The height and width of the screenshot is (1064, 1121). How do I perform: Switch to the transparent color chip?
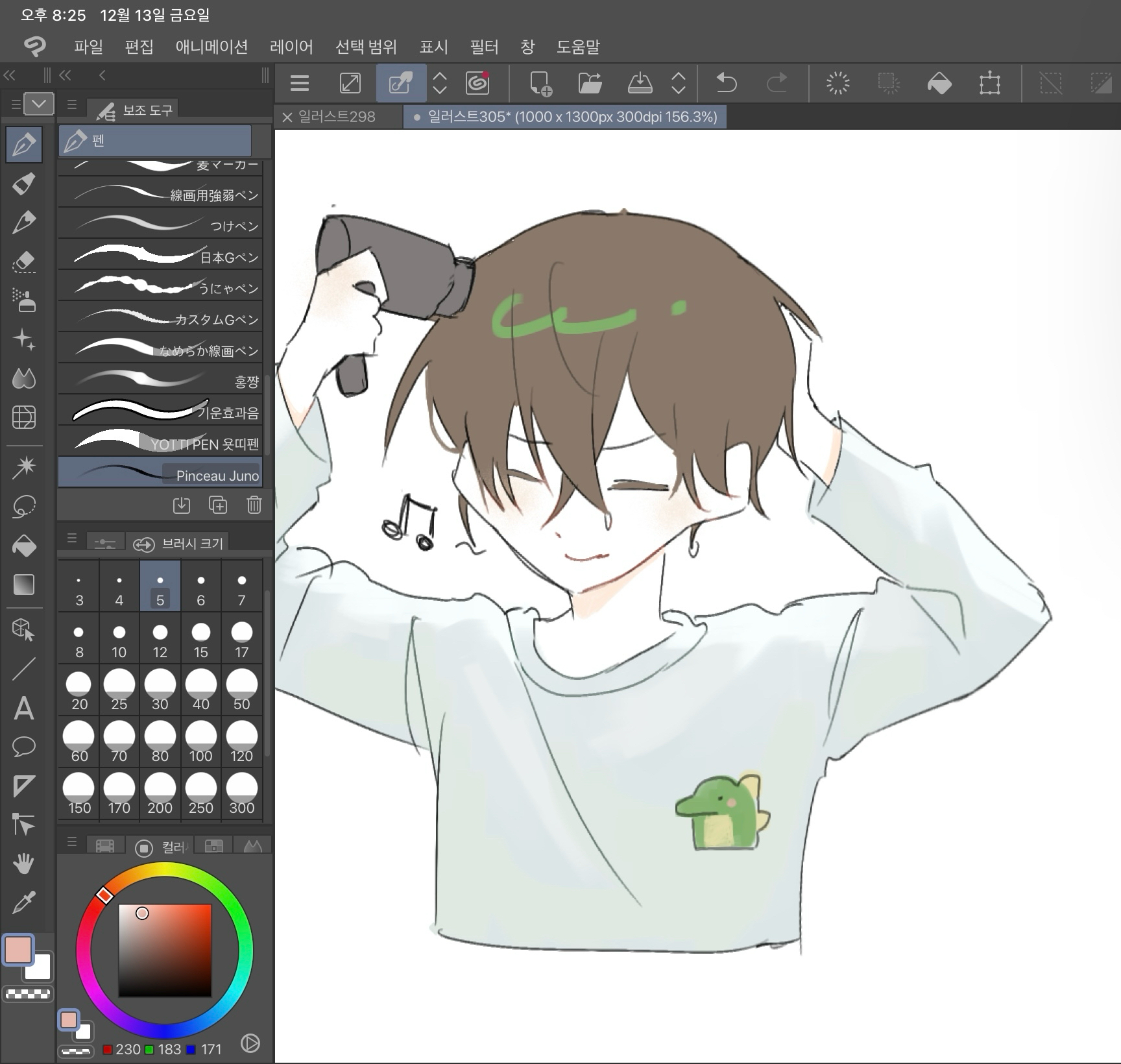[x=27, y=993]
